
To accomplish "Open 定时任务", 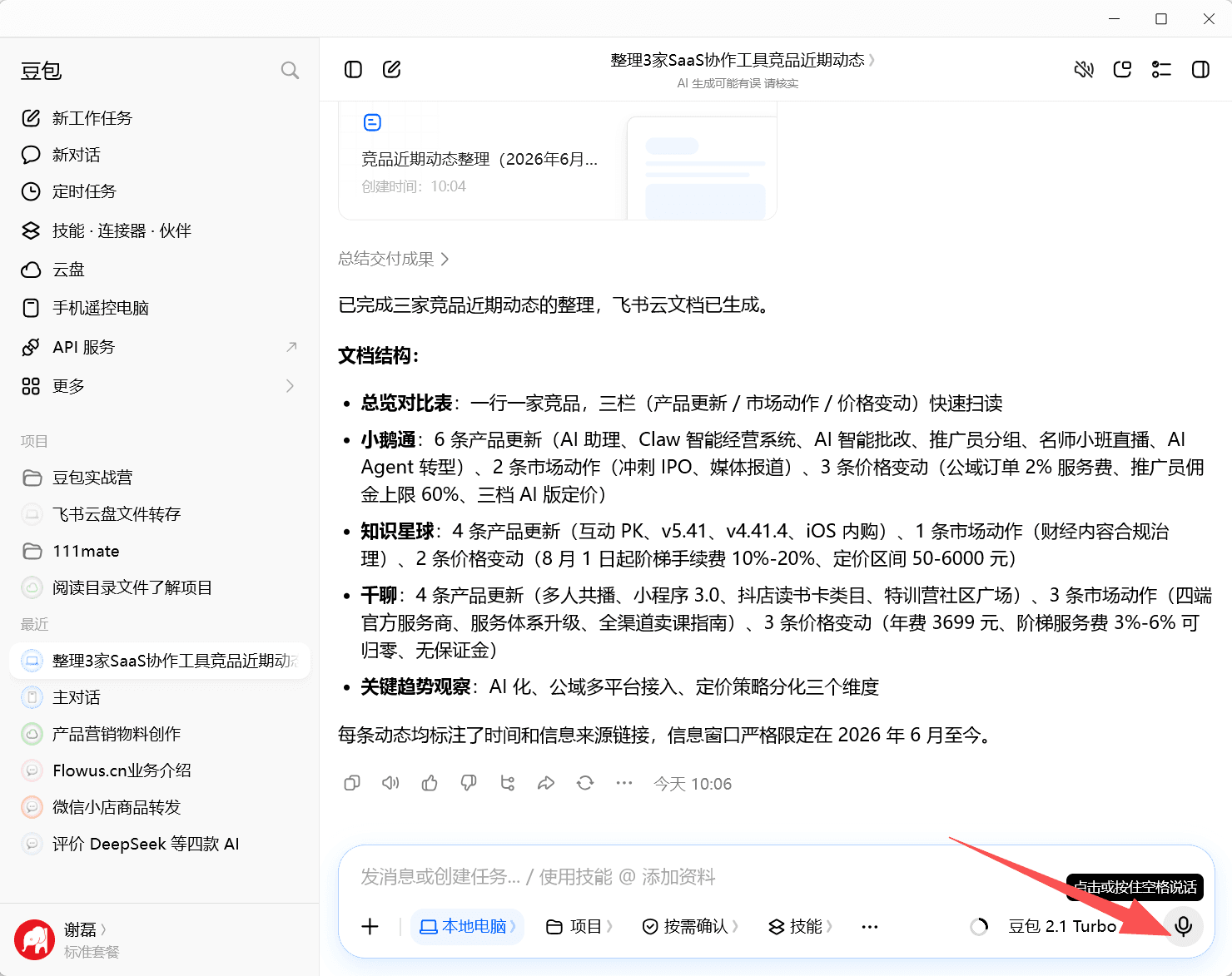I will coord(159,191).
